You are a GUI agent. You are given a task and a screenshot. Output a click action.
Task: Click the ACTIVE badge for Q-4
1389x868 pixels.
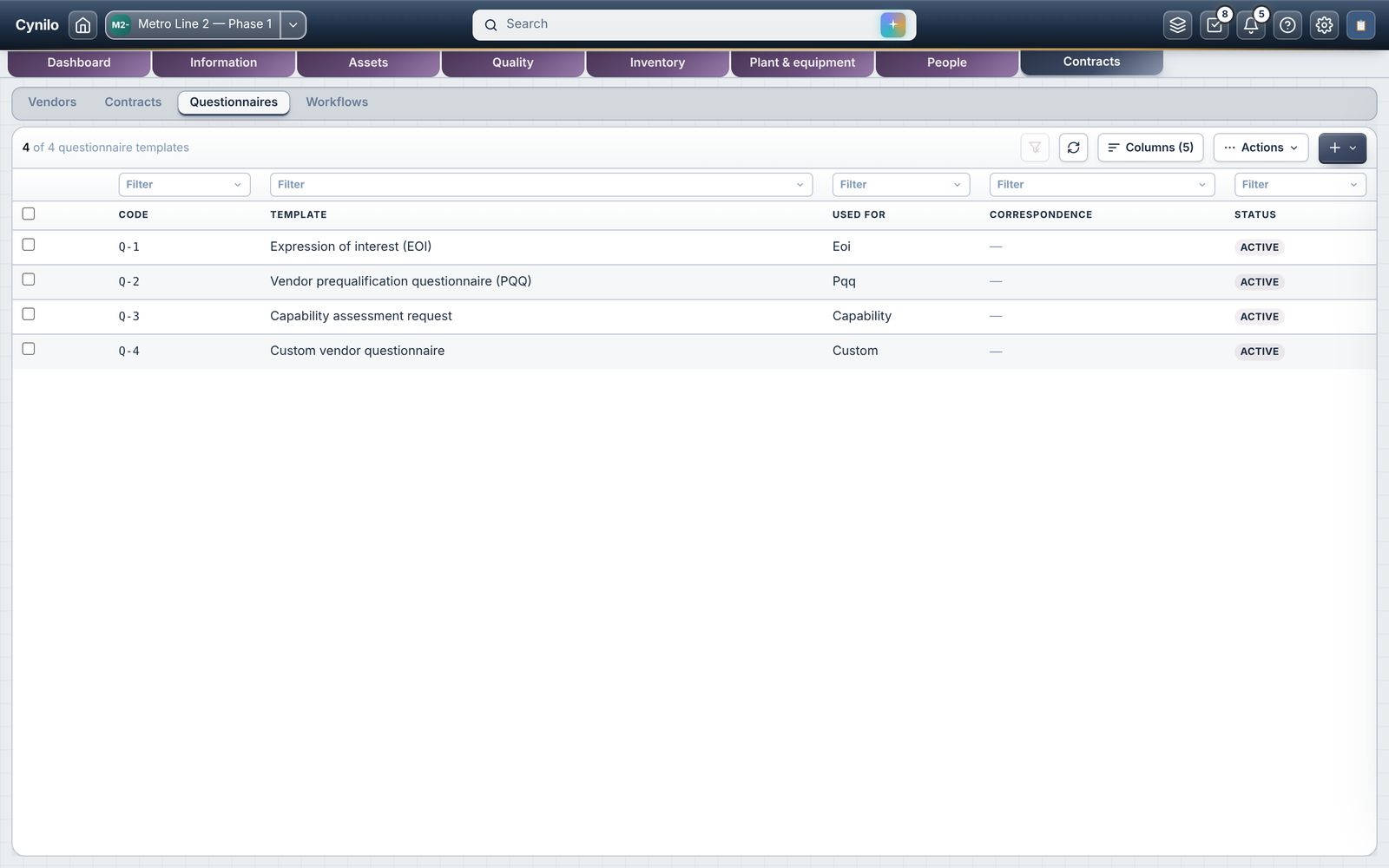click(x=1260, y=352)
